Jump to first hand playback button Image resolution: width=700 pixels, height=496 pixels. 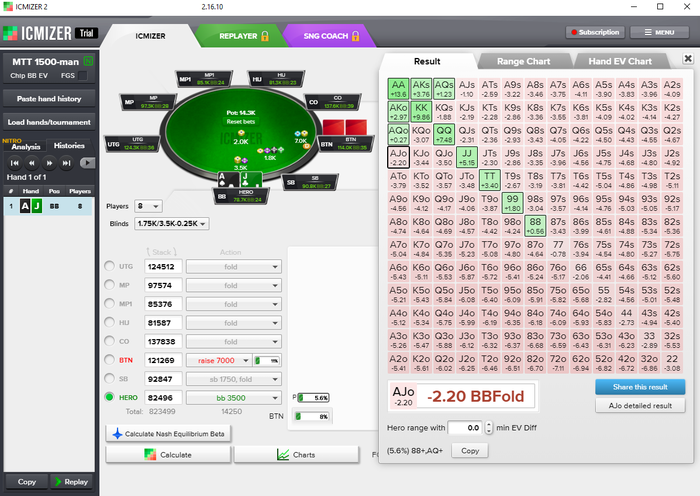14,163
